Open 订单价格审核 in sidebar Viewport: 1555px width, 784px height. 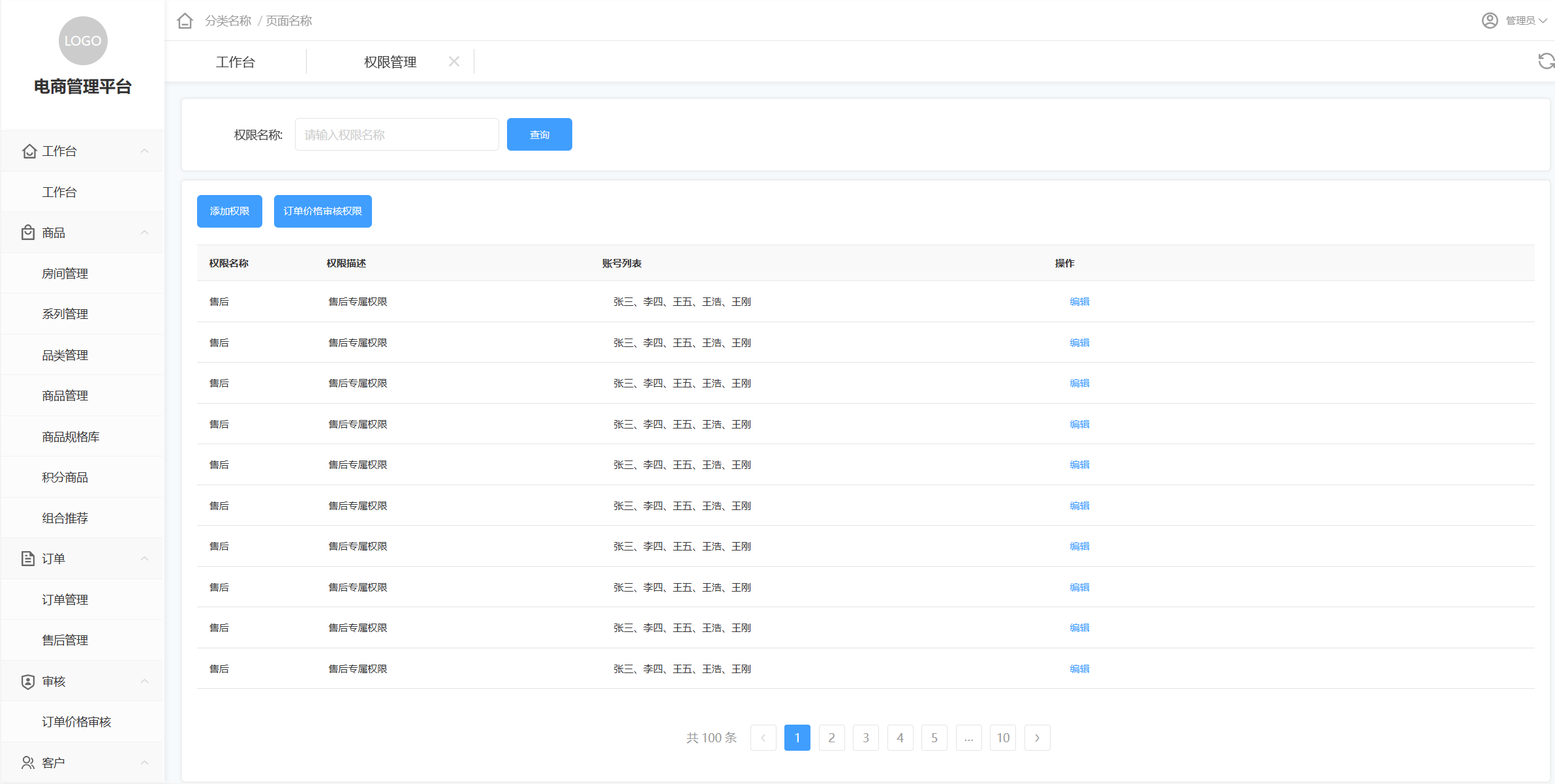pos(82,722)
